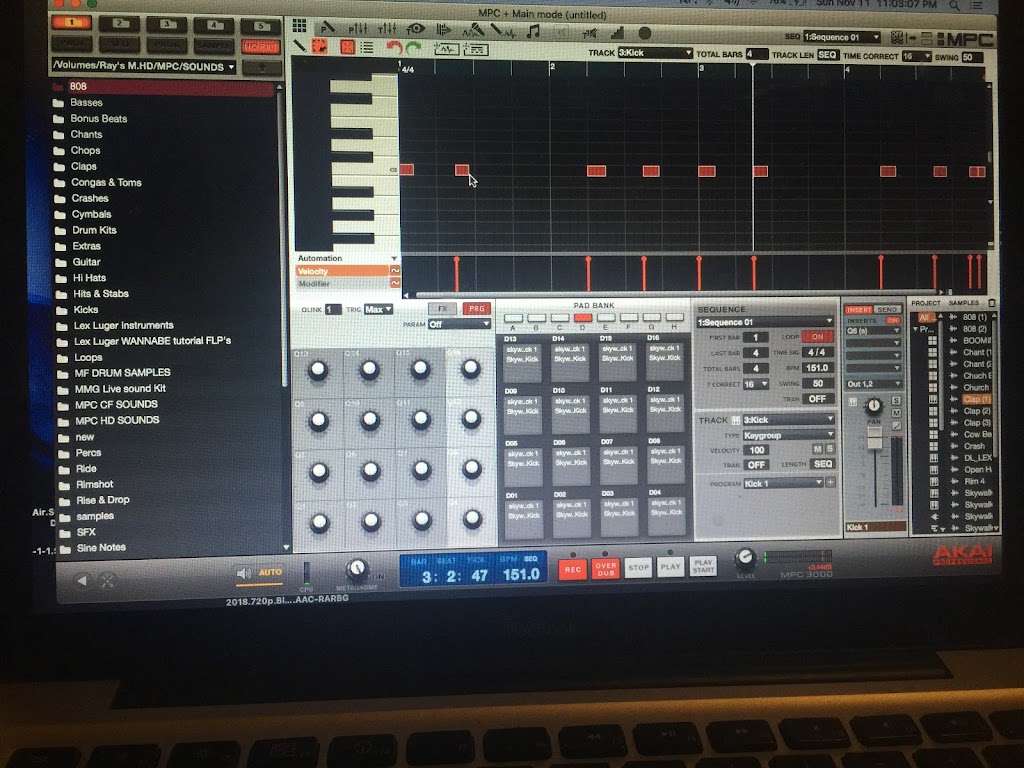The height and width of the screenshot is (768, 1024).
Task: Click the undo arrow icon
Action: [x=394, y=47]
